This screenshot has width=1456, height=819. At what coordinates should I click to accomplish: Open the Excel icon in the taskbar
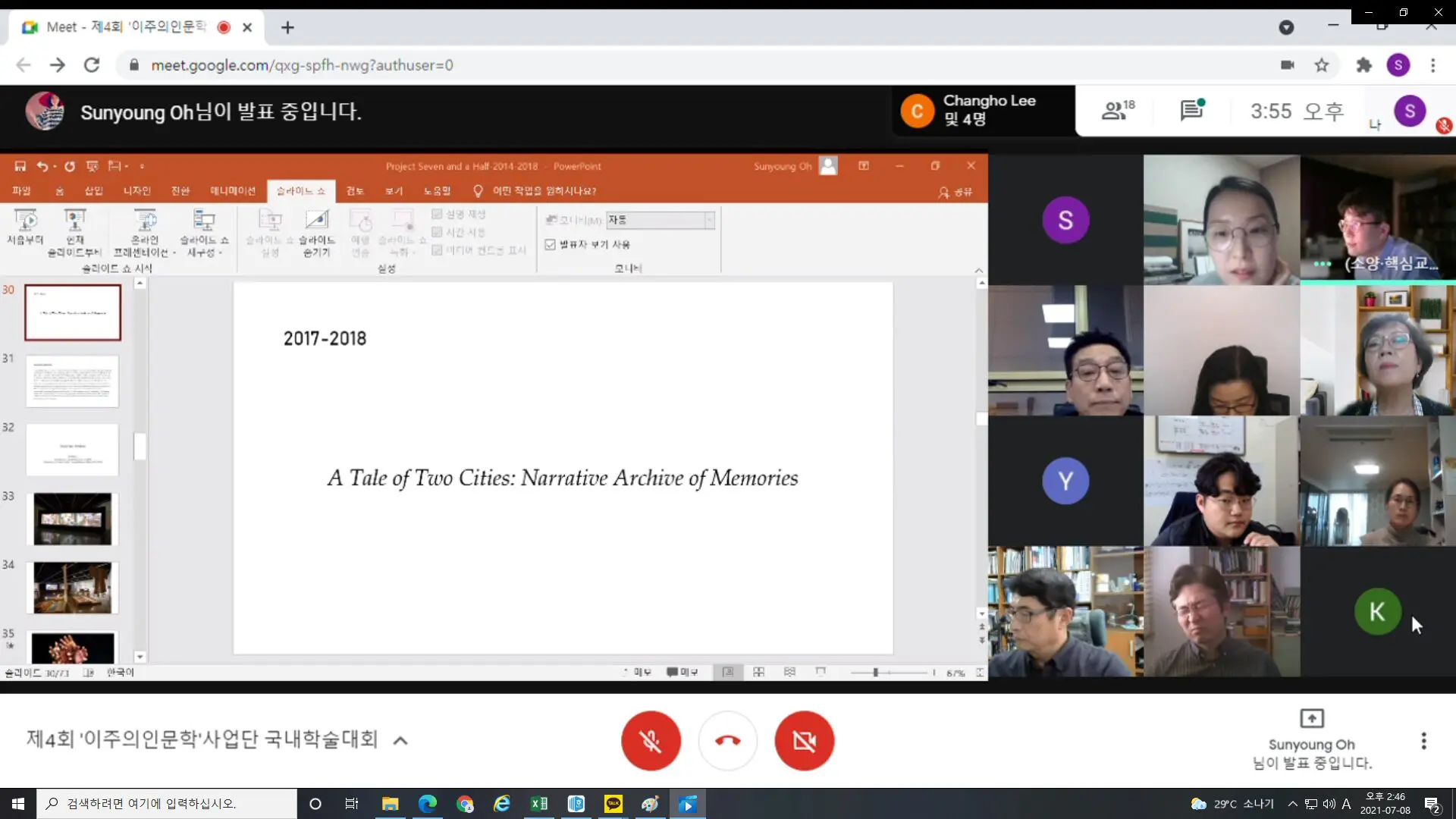pyautogui.click(x=539, y=804)
